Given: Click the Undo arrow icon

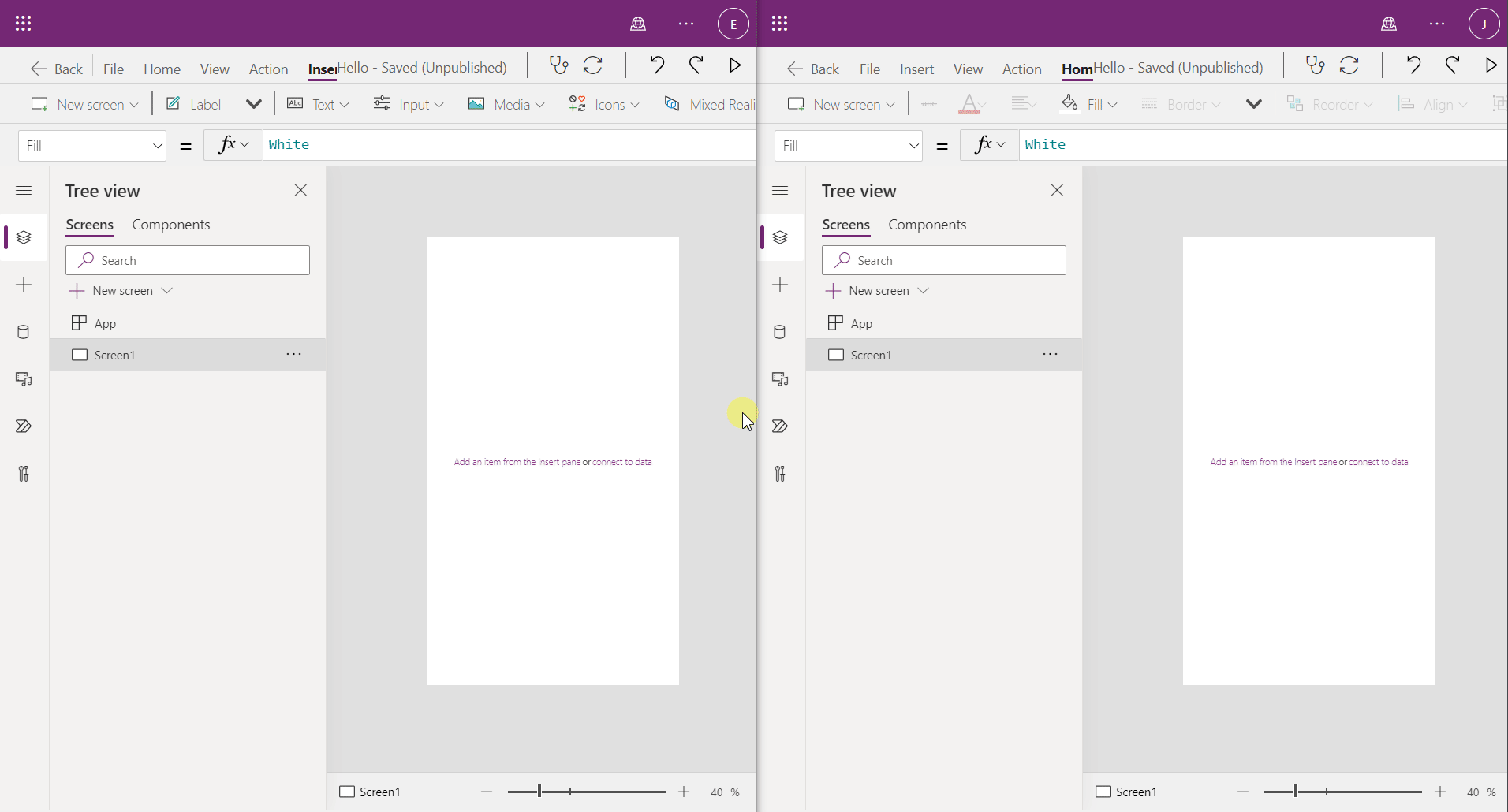Looking at the screenshot, I should click(x=658, y=65).
